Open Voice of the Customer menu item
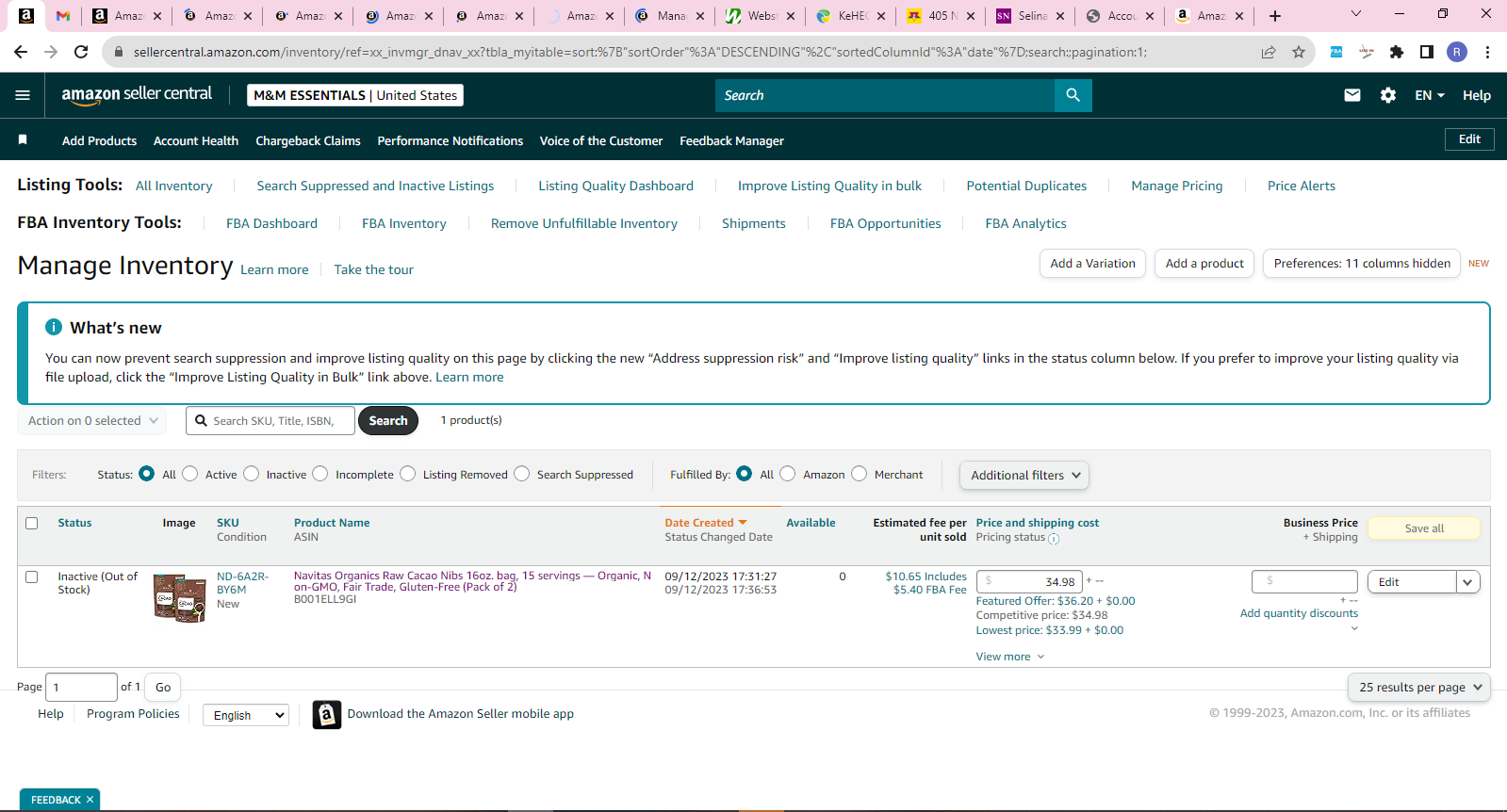 [x=601, y=141]
